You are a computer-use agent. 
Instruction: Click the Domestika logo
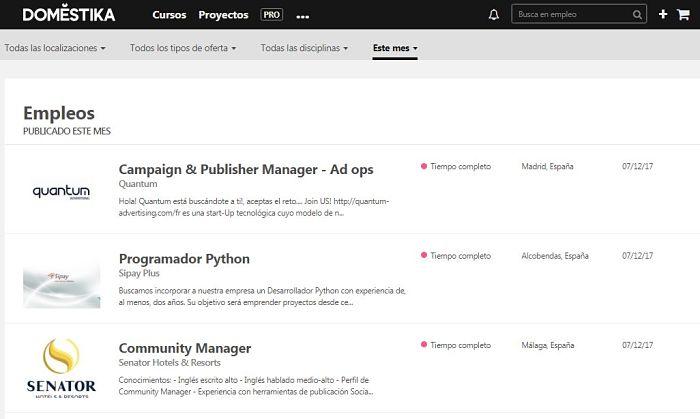point(68,15)
